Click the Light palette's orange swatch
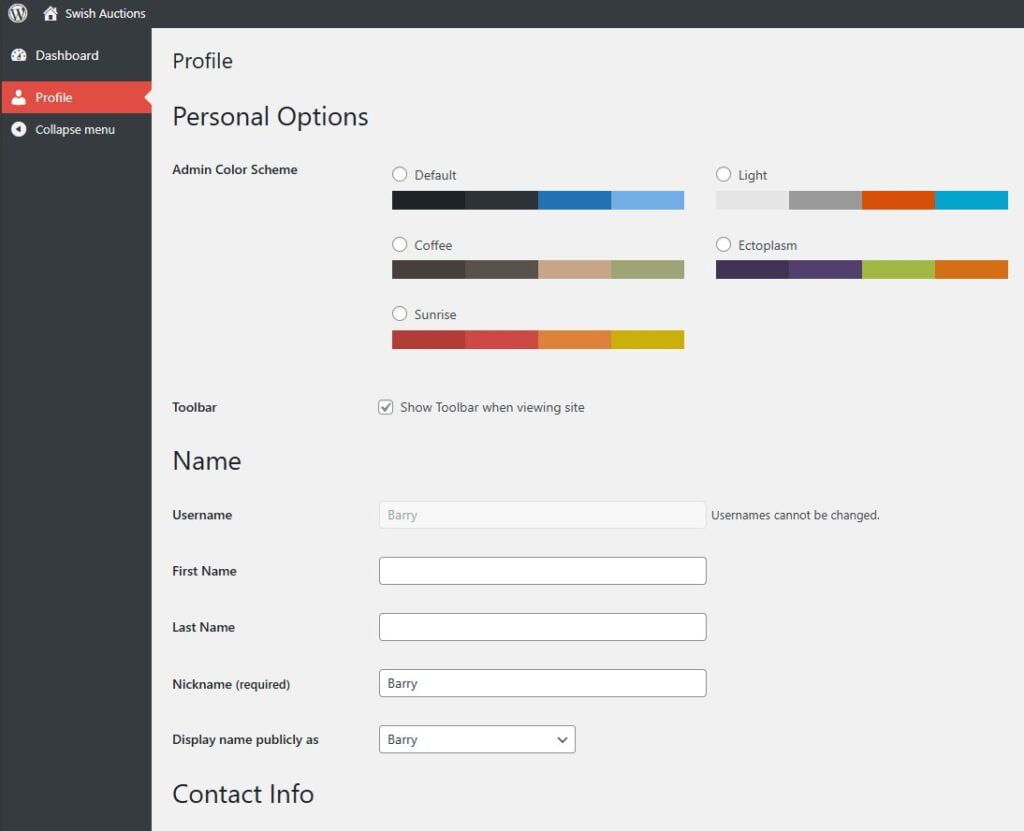The width and height of the screenshot is (1024, 831). coord(898,200)
